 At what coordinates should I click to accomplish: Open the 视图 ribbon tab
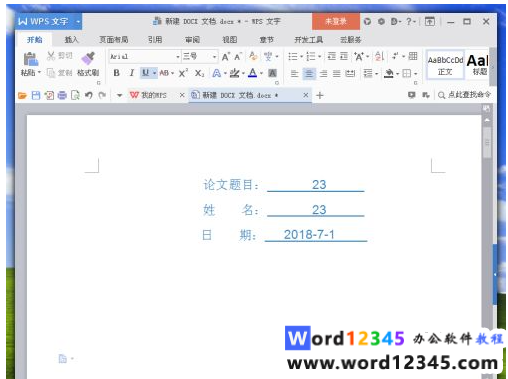click(230, 40)
